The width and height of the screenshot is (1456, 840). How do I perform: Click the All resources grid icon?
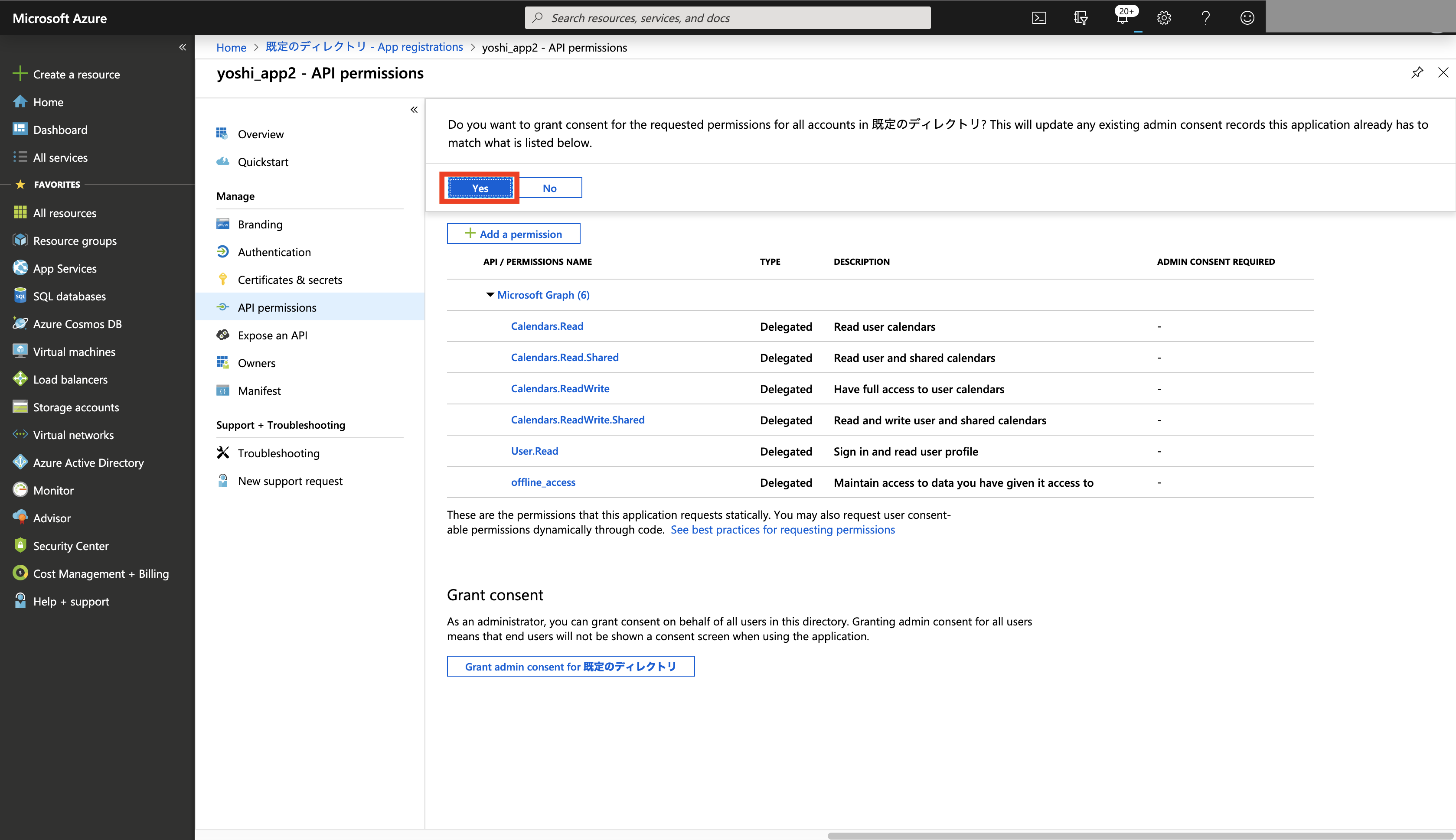(20, 212)
